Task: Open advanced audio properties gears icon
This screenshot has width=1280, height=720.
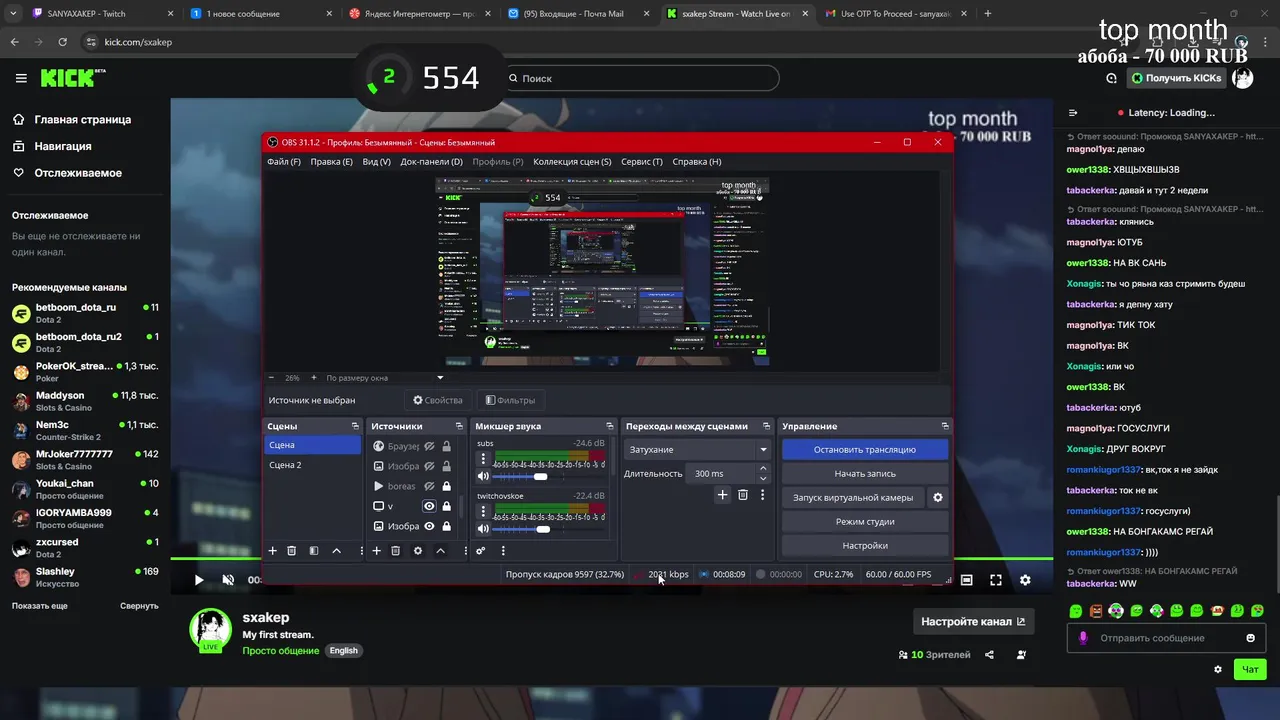Action: tap(481, 550)
